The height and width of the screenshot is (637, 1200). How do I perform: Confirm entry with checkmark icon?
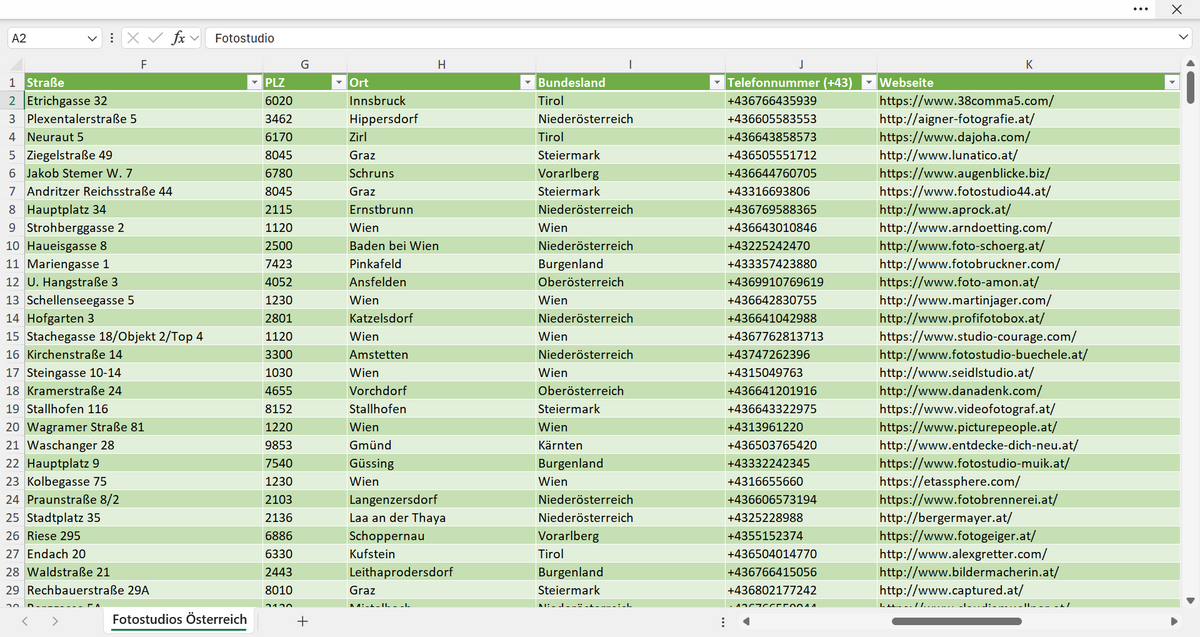pyautogui.click(x=155, y=38)
